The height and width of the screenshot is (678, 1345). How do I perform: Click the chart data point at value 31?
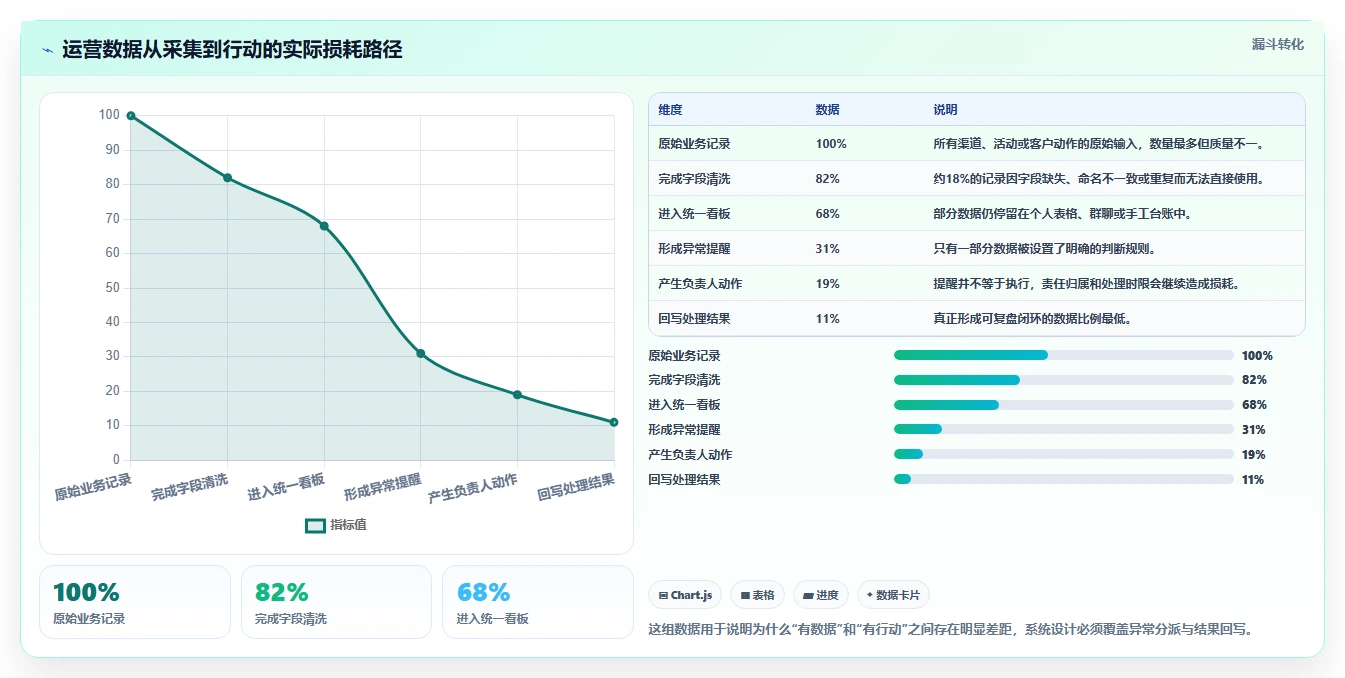[420, 353]
